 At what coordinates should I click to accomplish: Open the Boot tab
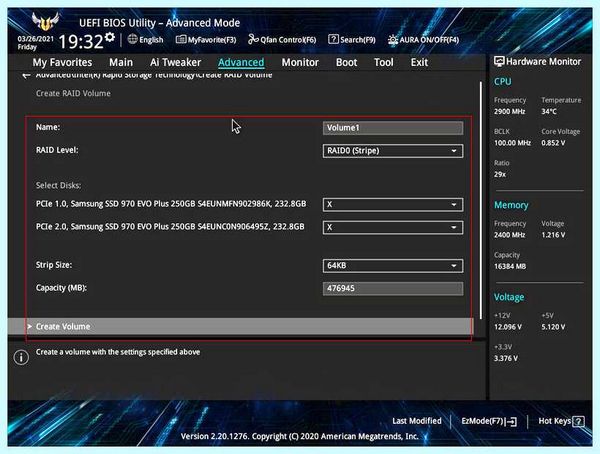click(x=346, y=62)
